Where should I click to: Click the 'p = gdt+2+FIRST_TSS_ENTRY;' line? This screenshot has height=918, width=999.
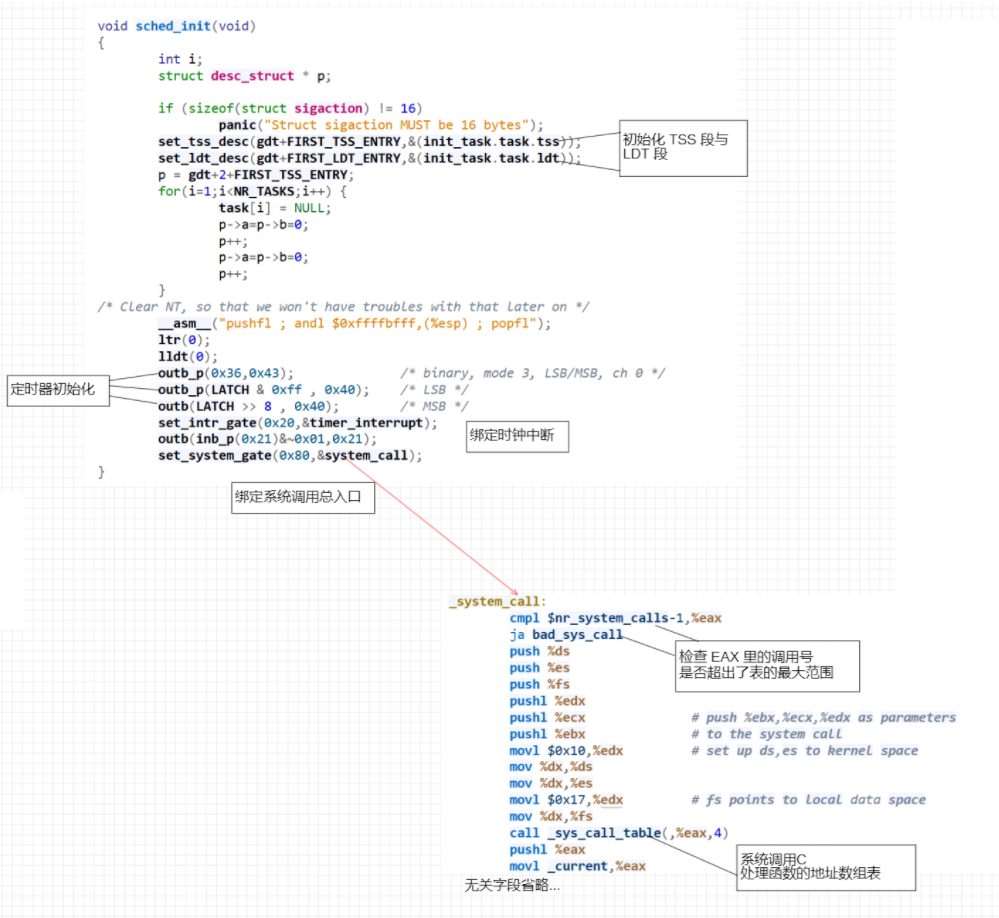(255, 175)
